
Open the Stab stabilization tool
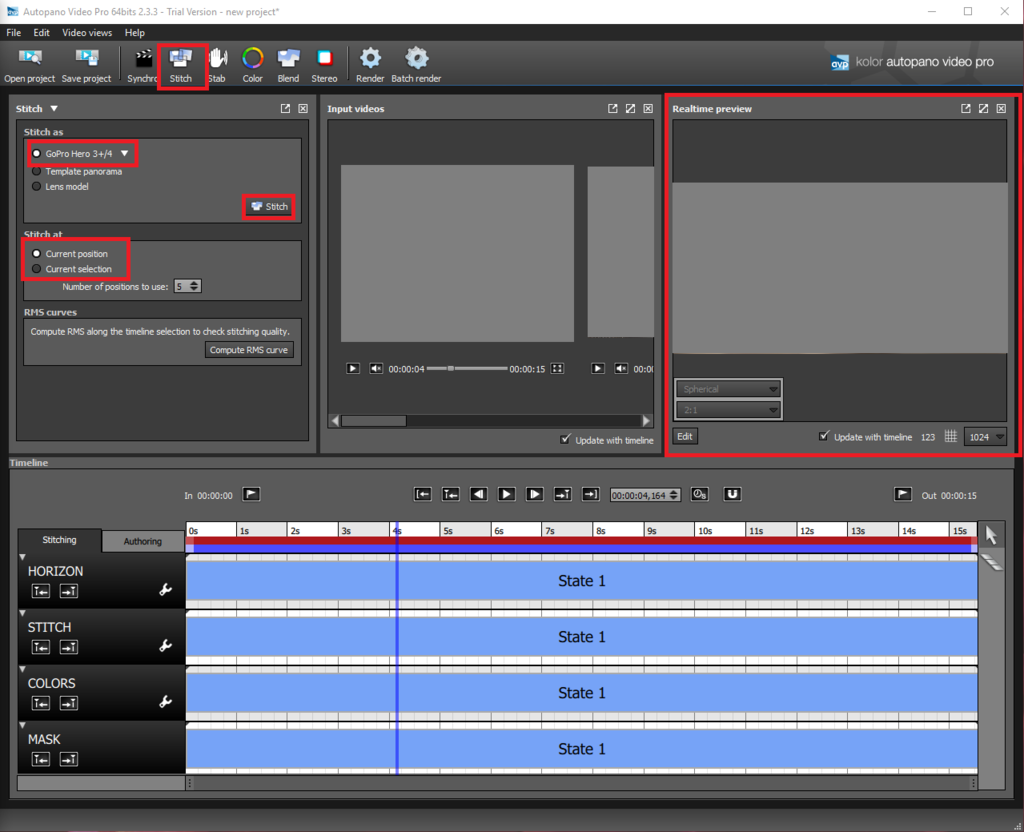click(217, 65)
